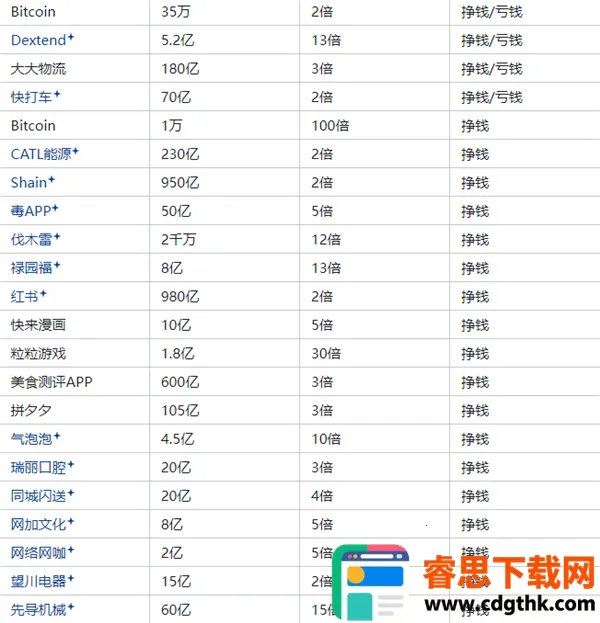Click the 4倍 multiplier cell
This screenshot has height=623, width=600.
[x=375, y=495]
